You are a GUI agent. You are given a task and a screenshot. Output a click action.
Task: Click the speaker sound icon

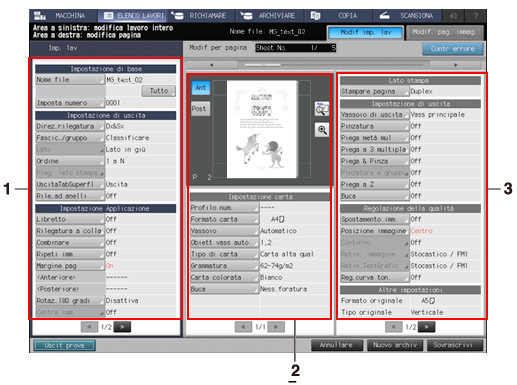click(453, 16)
